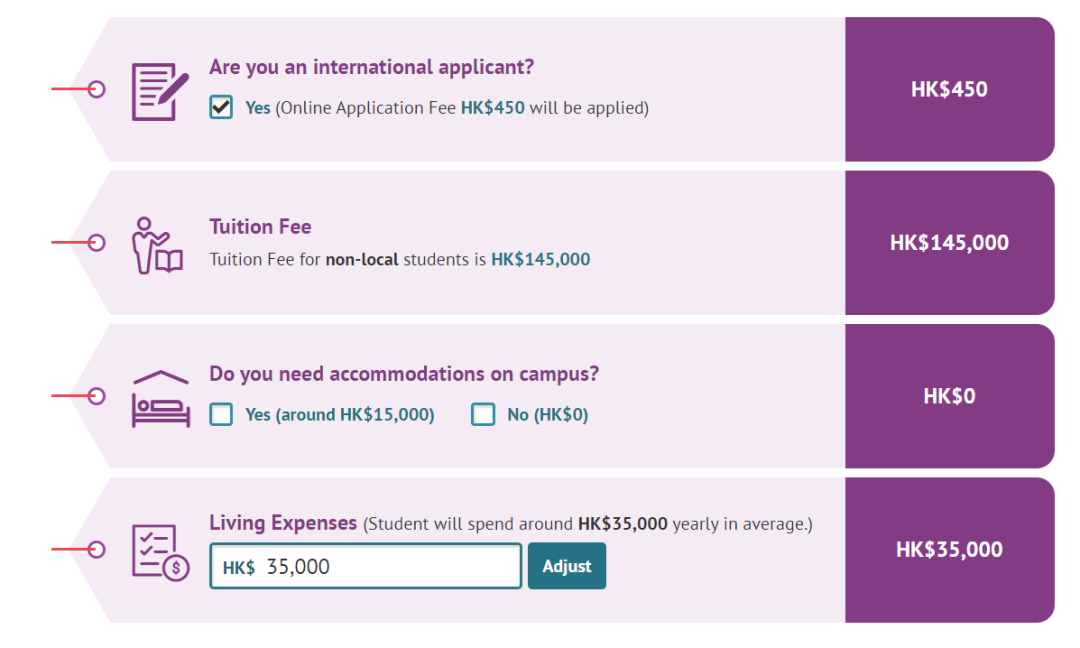Click the HK$450 text in application fee note

[492, 108]
